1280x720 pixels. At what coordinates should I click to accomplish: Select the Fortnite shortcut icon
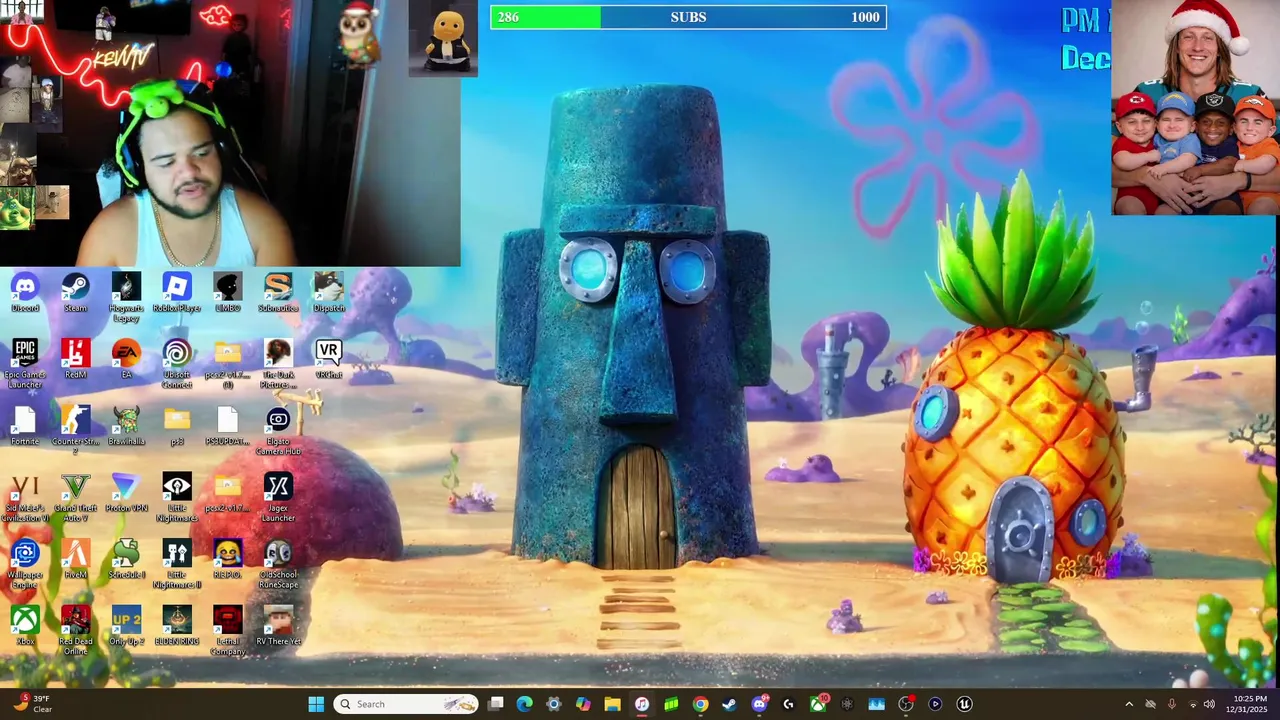pyautogui.click(x=25, y=426)
